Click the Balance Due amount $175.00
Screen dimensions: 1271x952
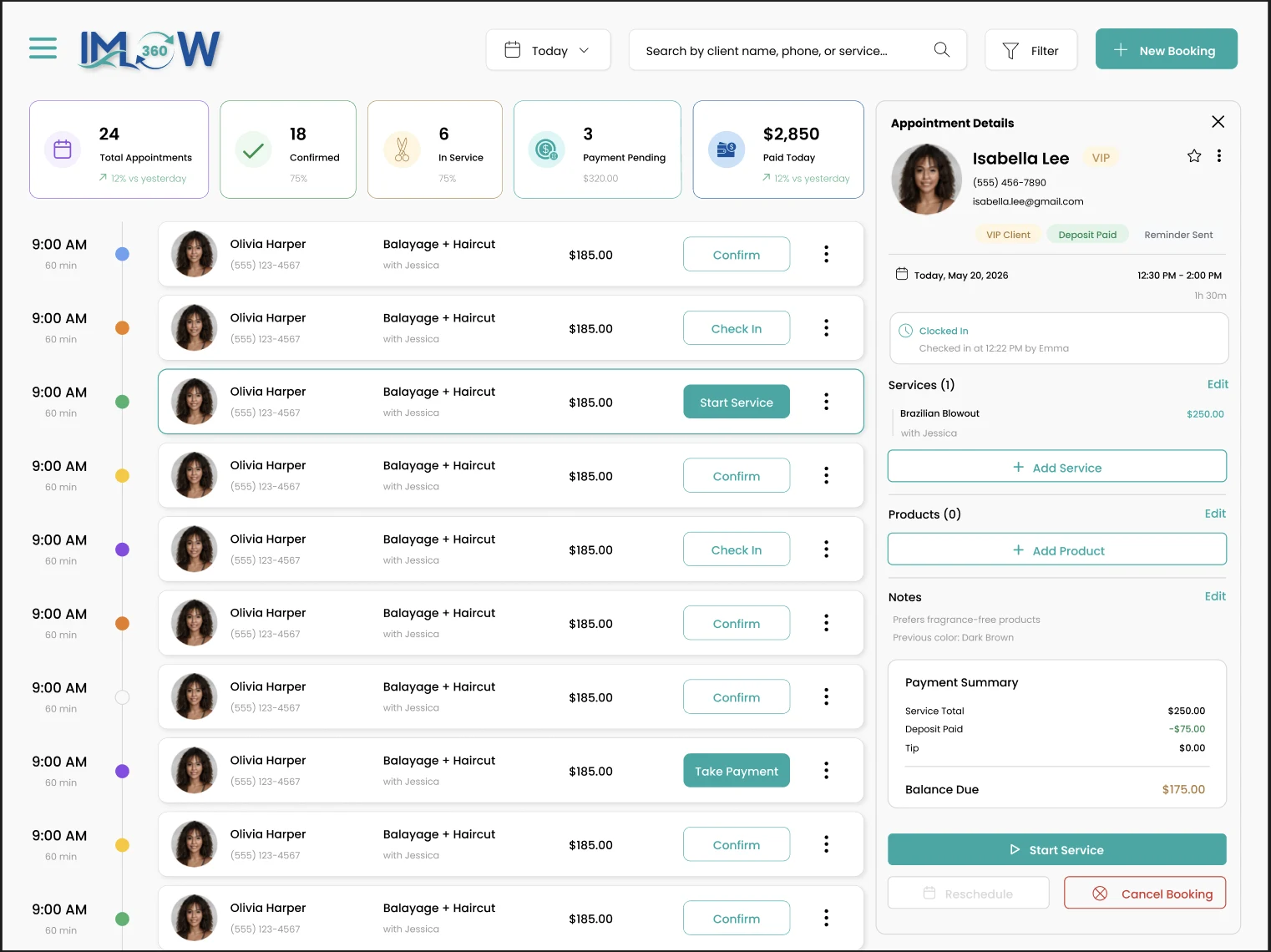tap(1183, 789)
